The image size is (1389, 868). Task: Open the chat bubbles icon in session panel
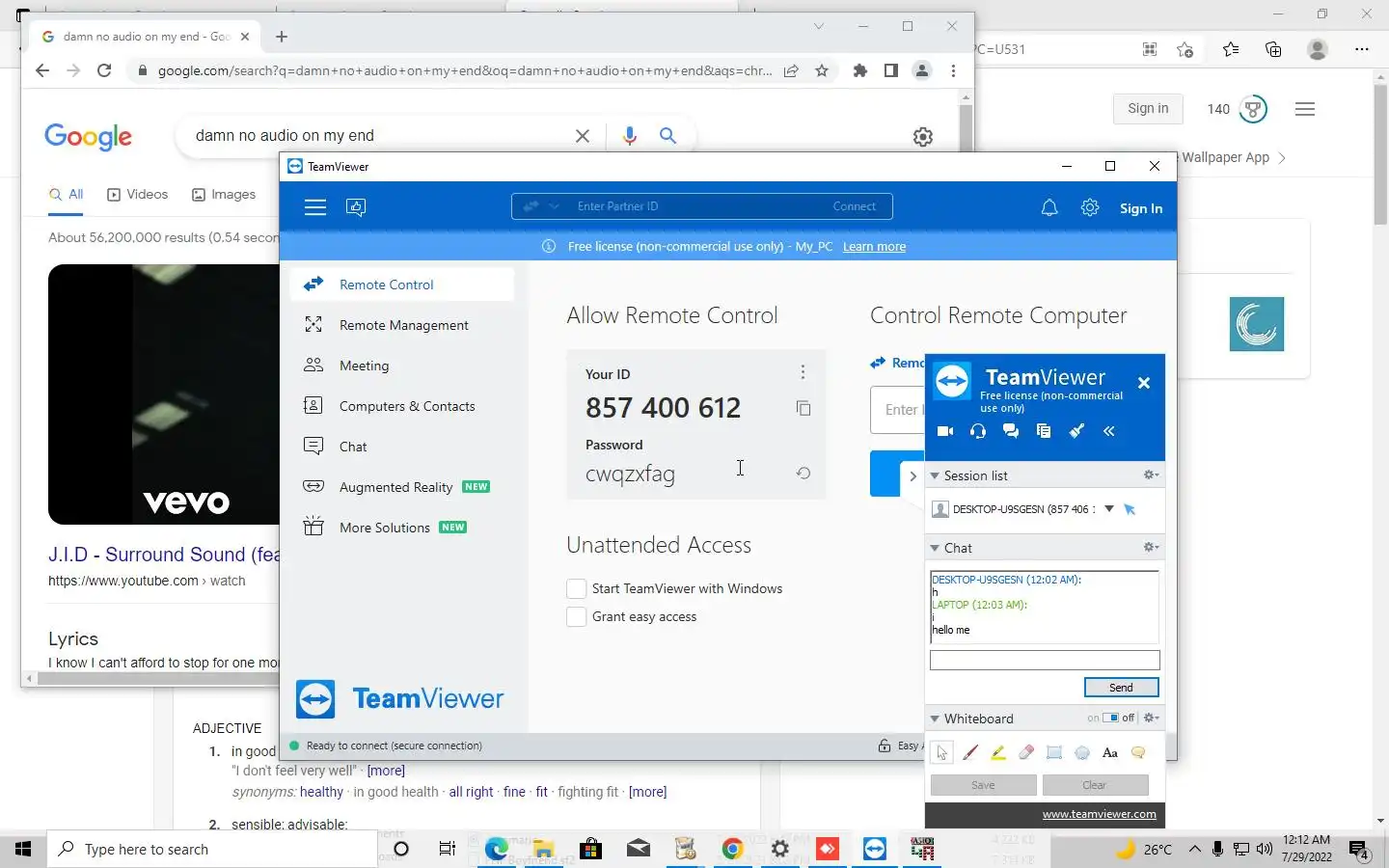[1011, 431]
